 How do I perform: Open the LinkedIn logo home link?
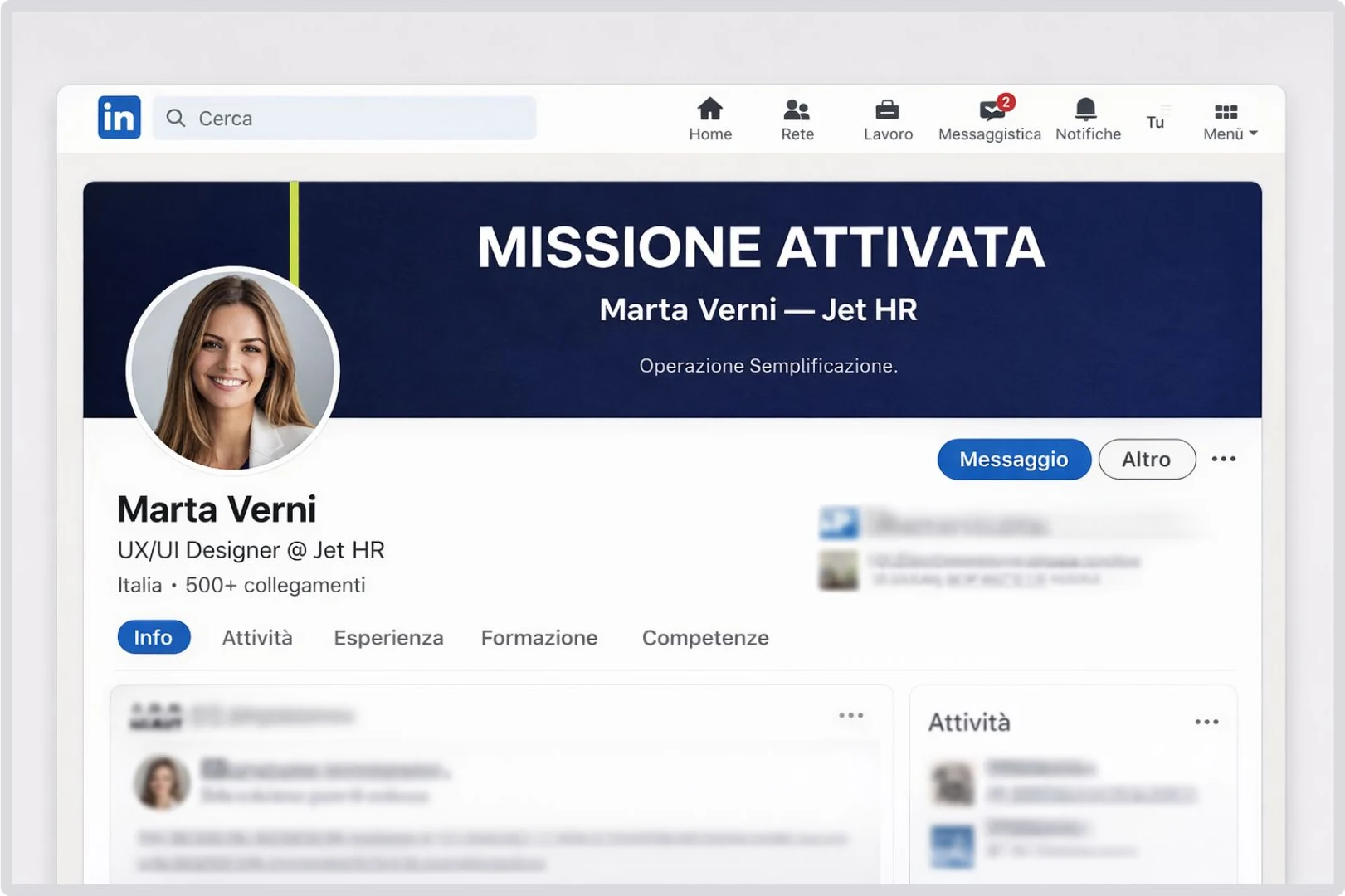pos(119,117)
